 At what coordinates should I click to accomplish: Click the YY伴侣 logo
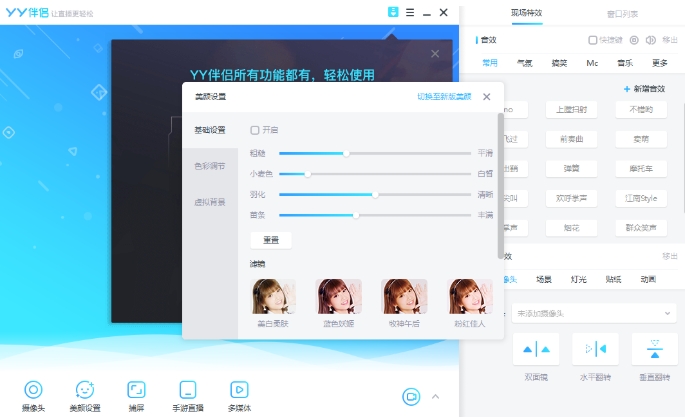pos(27,13)
